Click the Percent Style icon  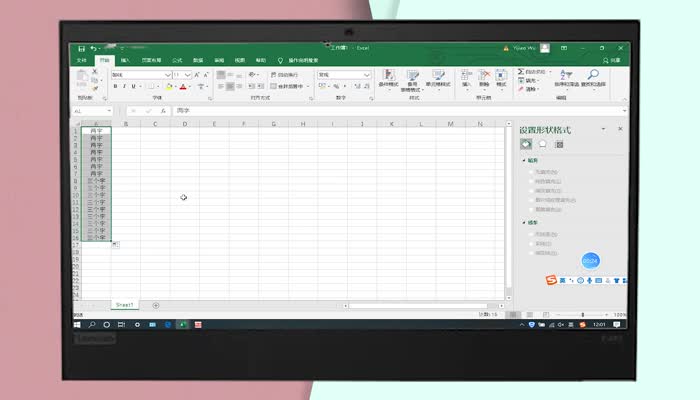coord(336,86)
